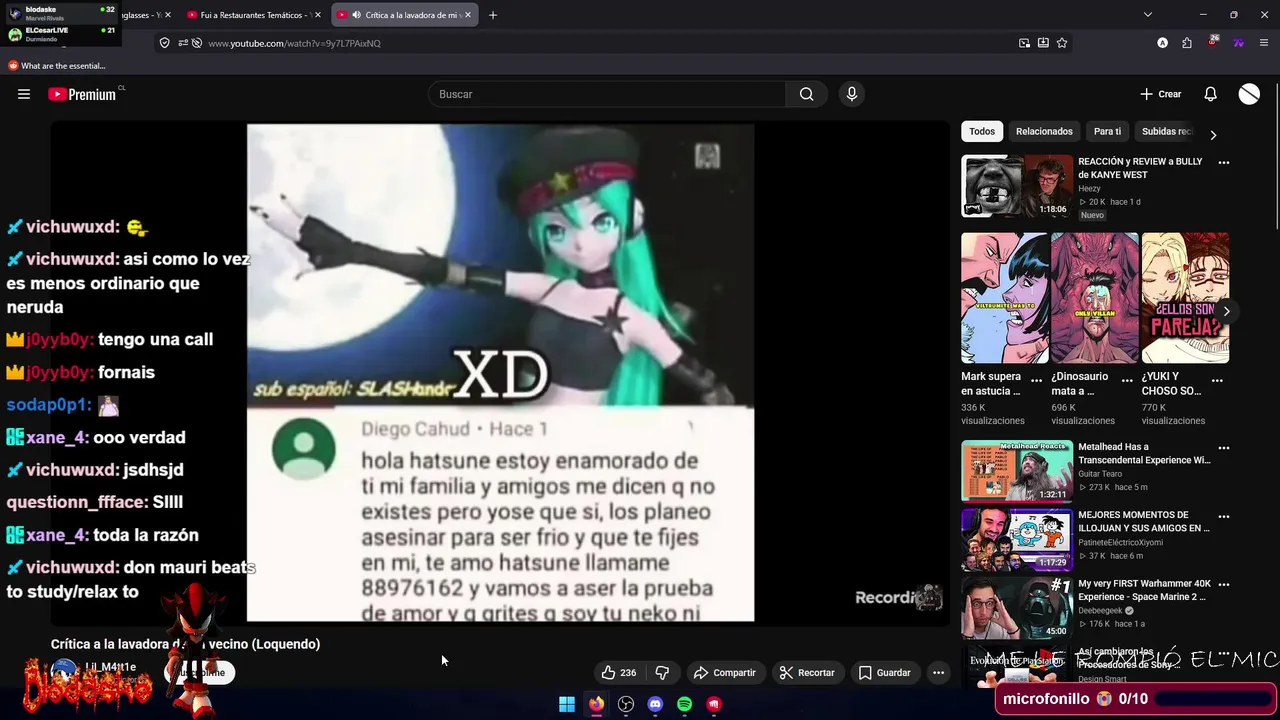Click the Recortar clip button
The width and height of the screenshot is (1280, 720).
tap(807, 673)
